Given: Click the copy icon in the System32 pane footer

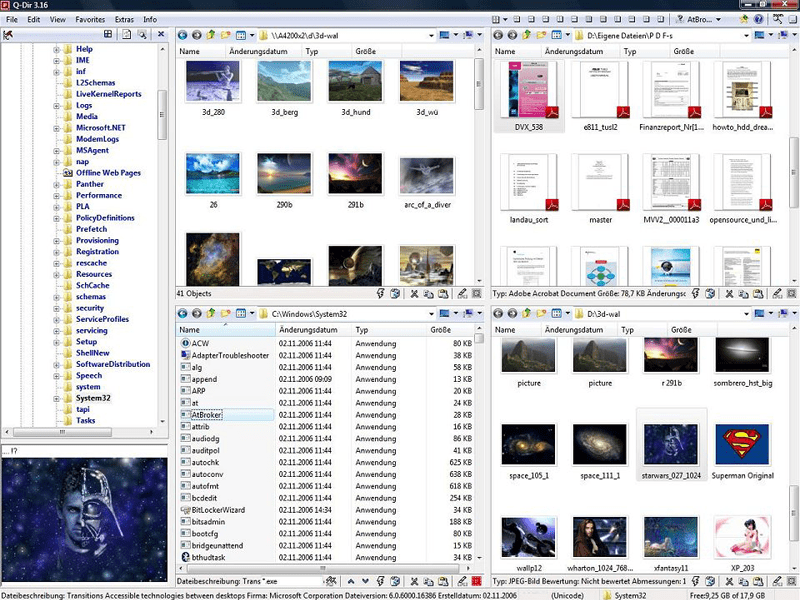Looking at the screenshot, I should (x=429, y=580).
